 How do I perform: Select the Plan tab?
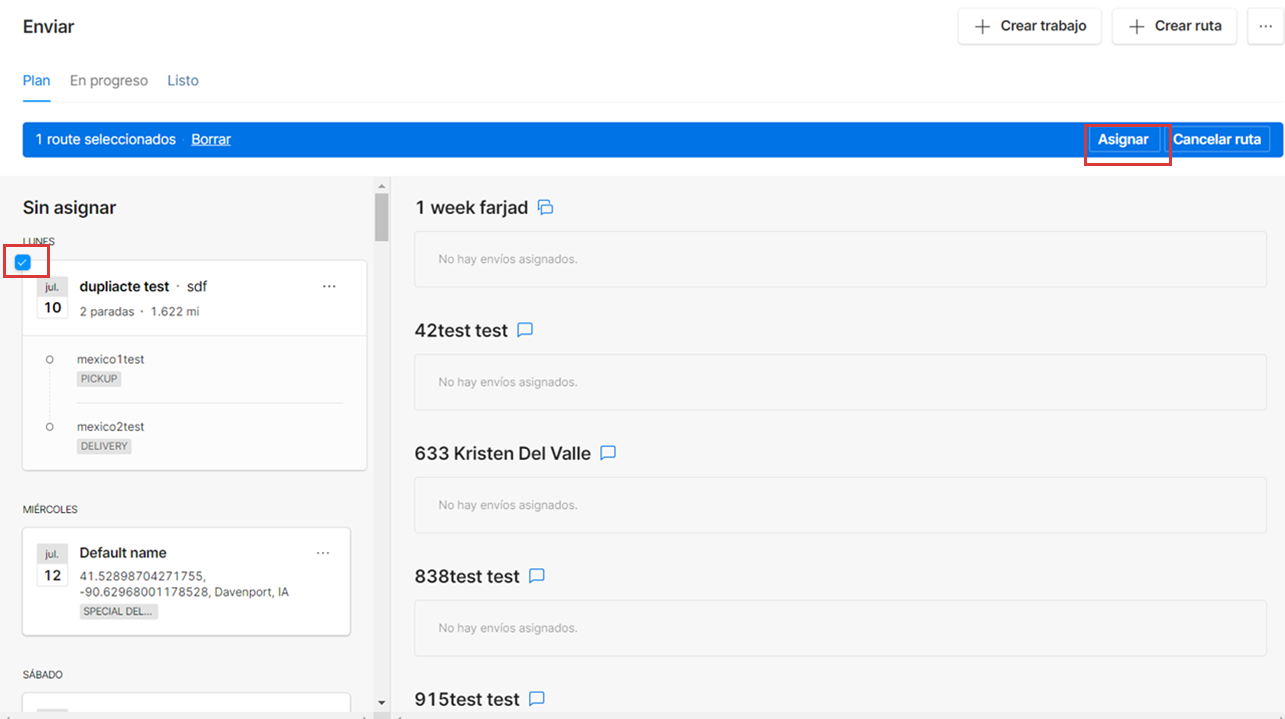coord(36,80)
